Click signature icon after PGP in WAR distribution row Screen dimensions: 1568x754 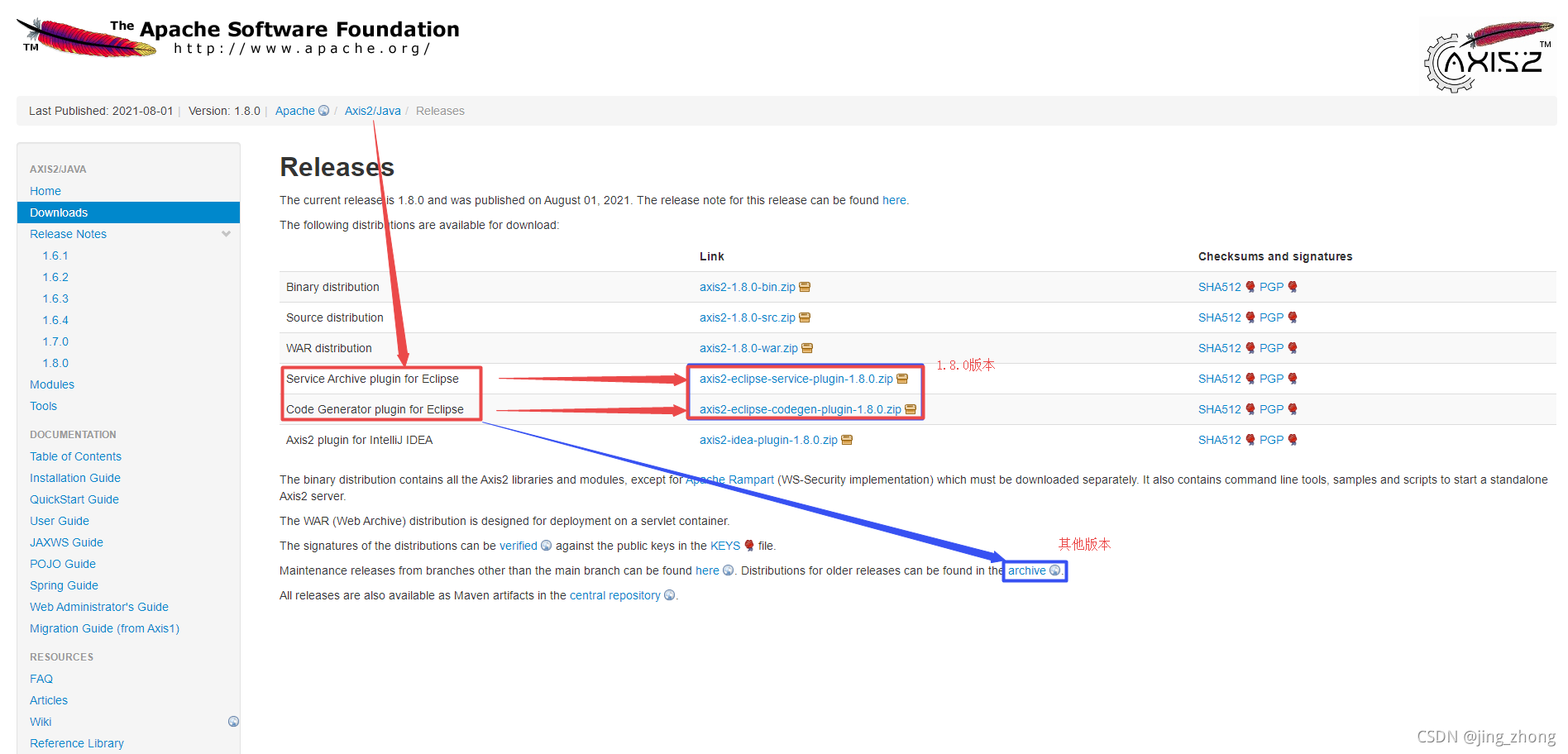[x=1293, y=348]
